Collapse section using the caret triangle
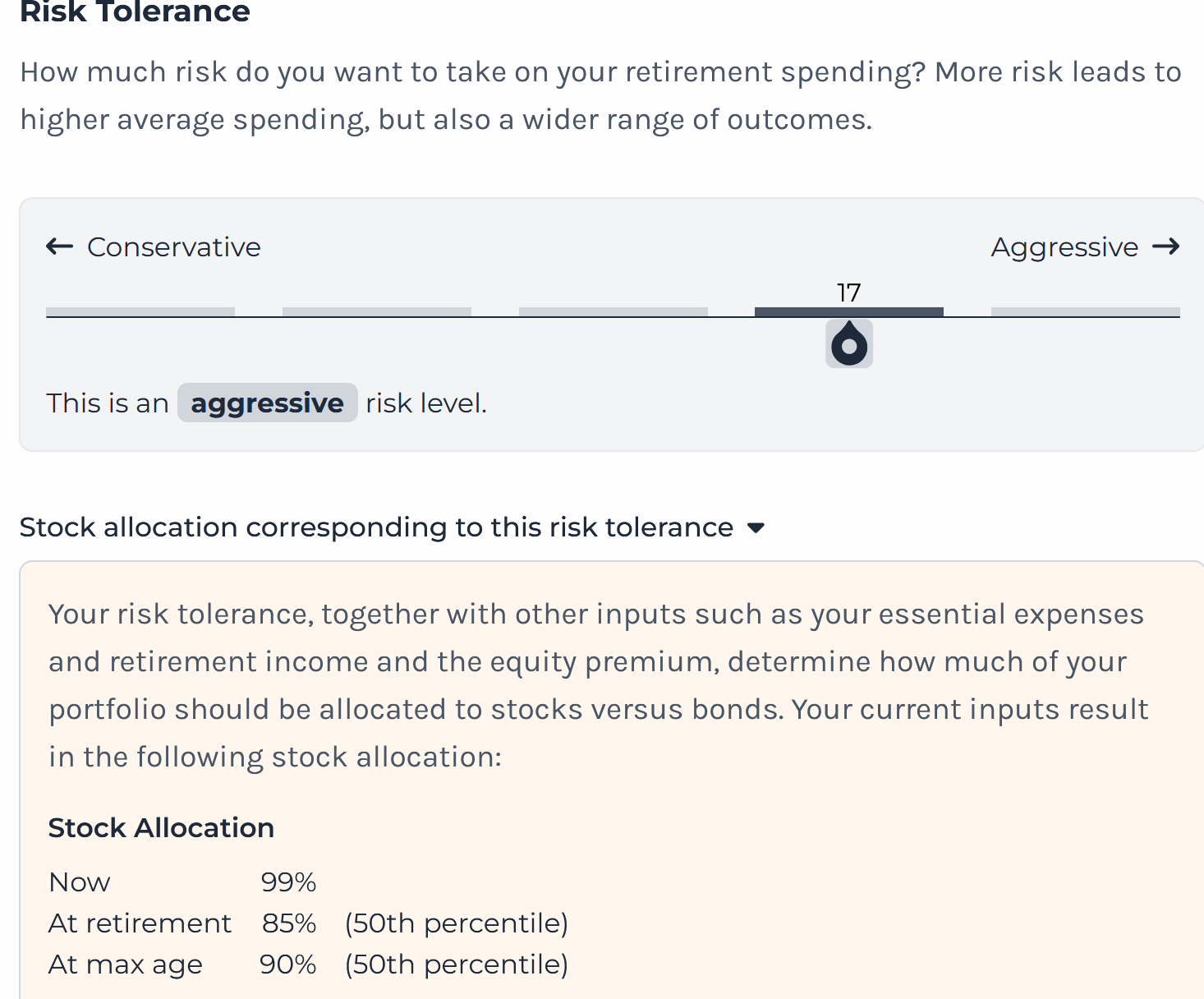Screen dimensions: 1204x999 (x=756, y=527)
